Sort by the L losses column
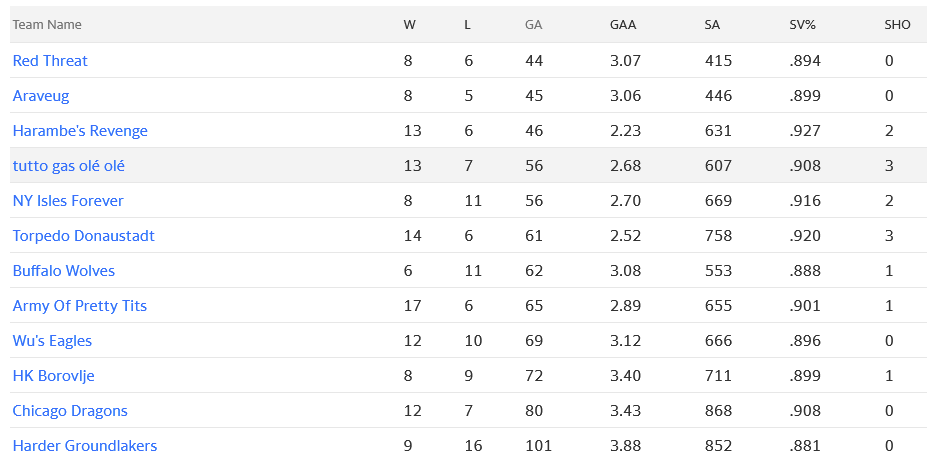This screenshot has height=474, width=927. click(x=468, y=25)
